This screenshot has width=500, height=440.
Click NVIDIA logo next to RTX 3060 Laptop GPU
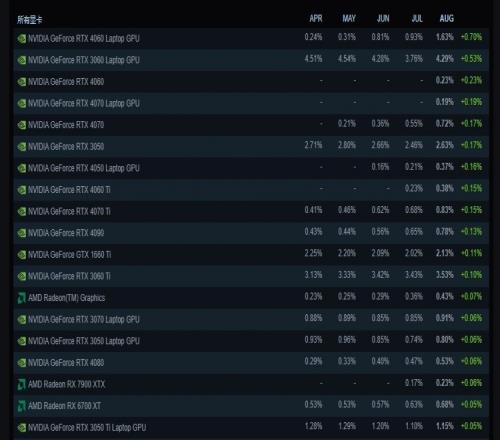point(22,60)
